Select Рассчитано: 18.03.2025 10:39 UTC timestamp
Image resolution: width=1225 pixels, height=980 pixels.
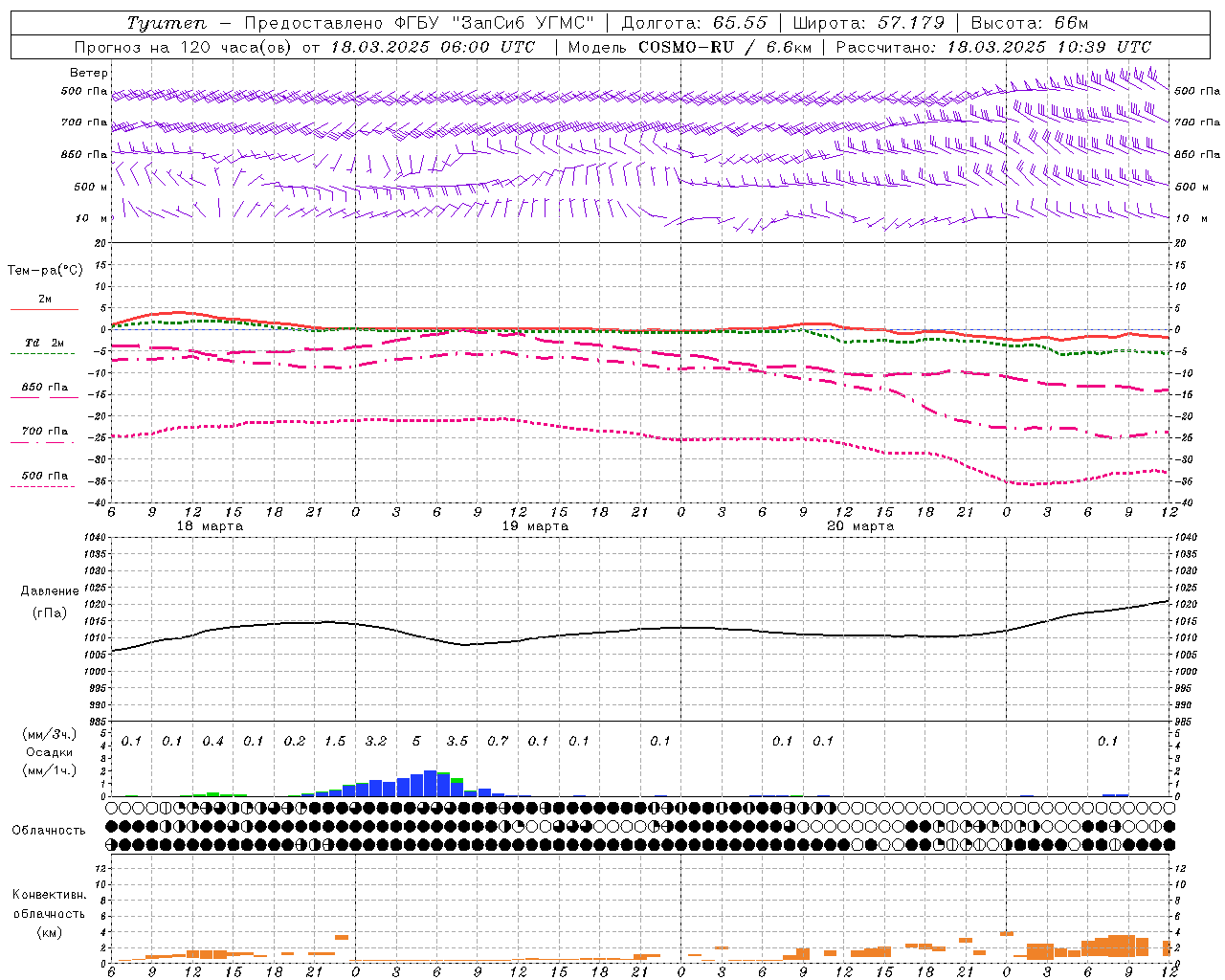993,47
